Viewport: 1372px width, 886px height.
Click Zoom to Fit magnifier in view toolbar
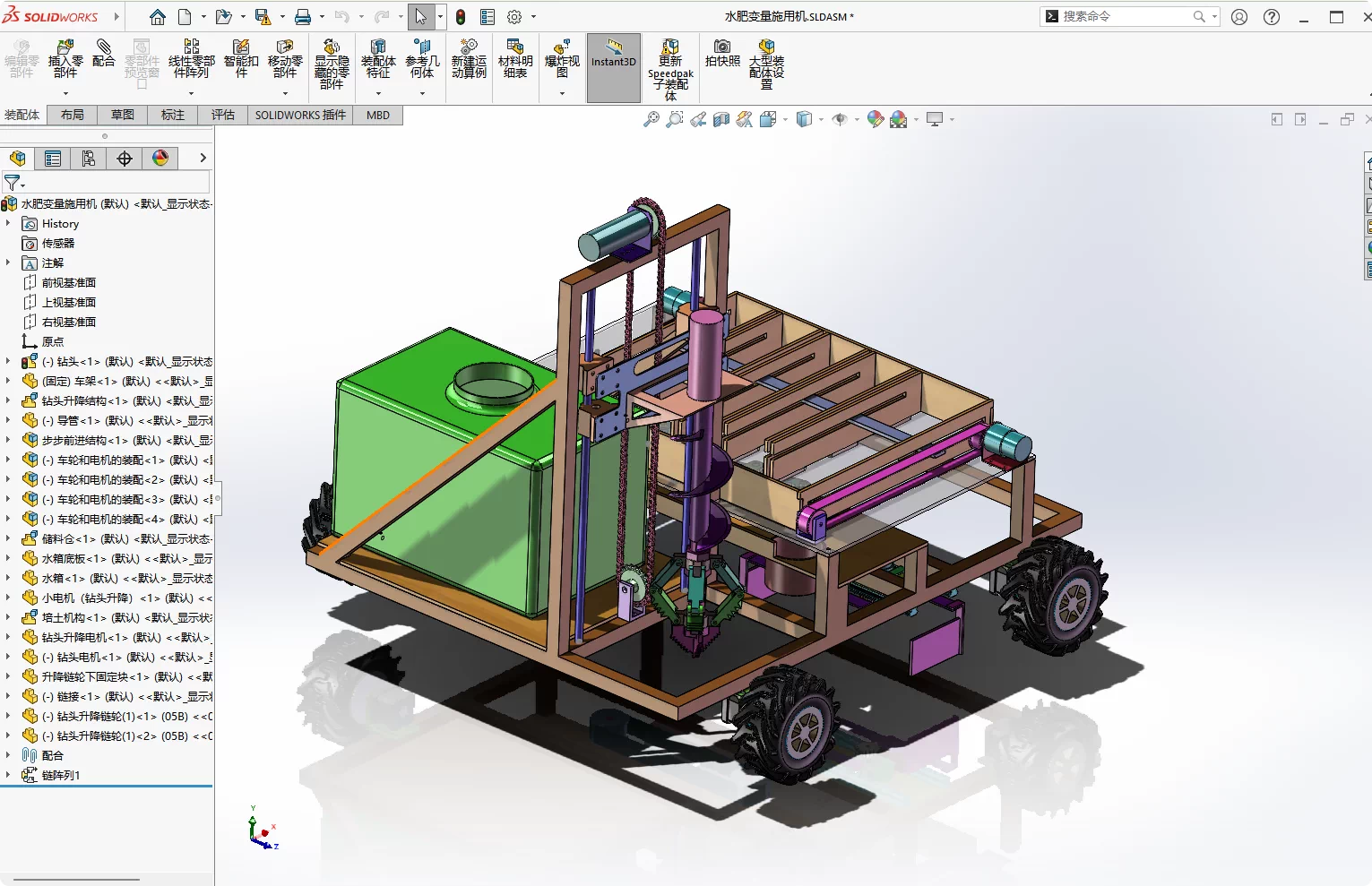pos(651,119)
